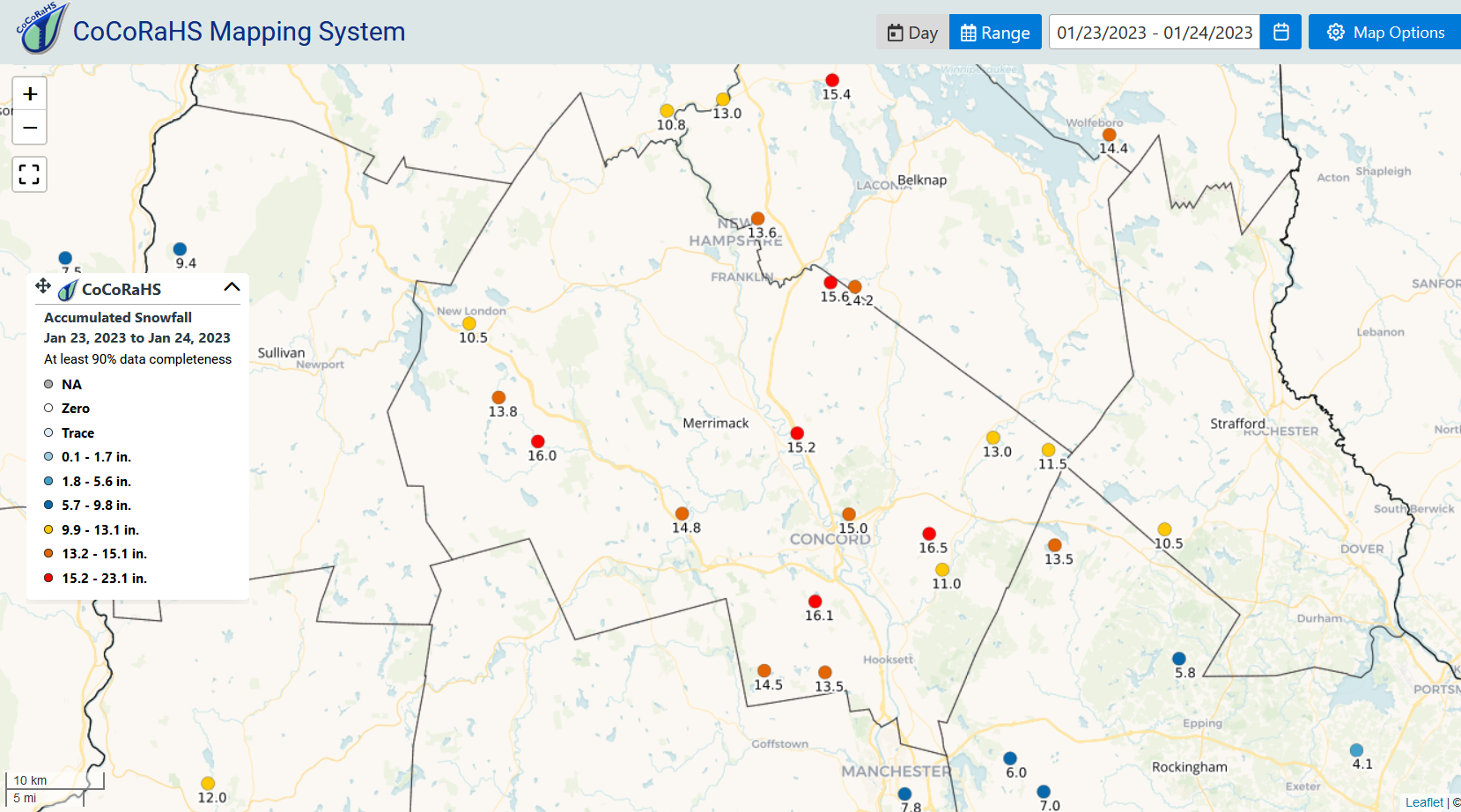
Task: Click the CoCoRaHS logo in header
Action: [42, 28]
